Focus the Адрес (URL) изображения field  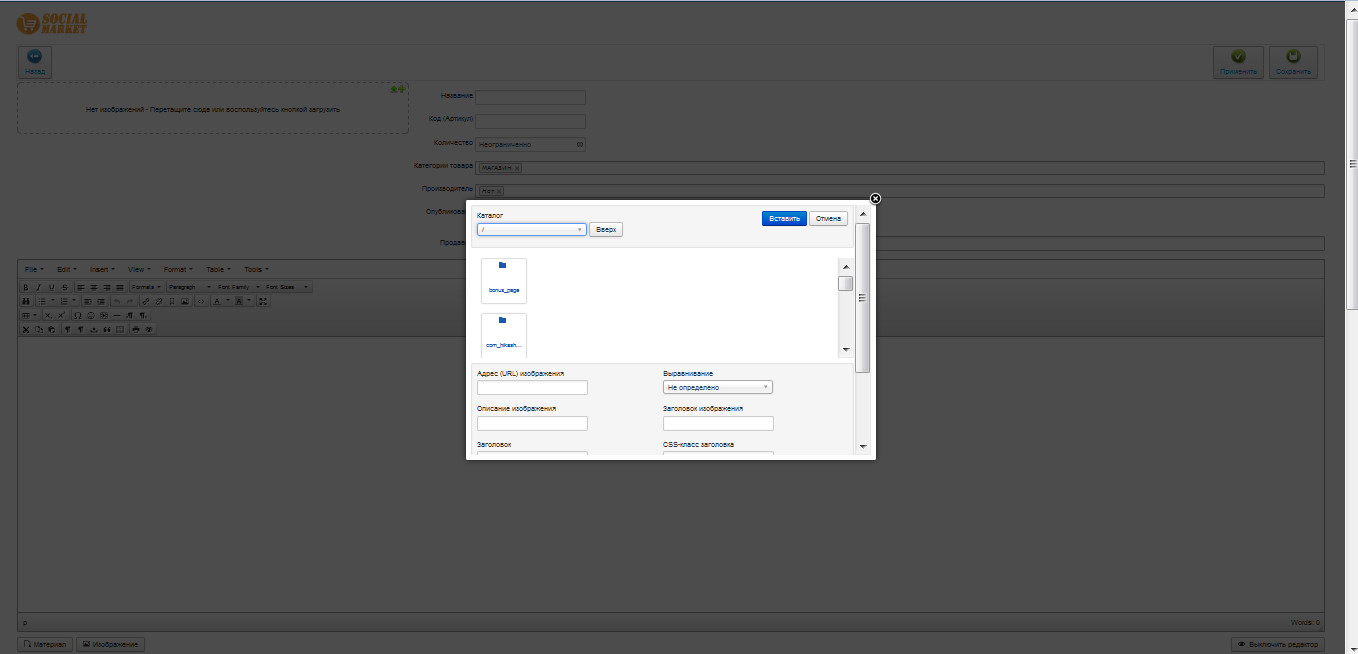point(532,387)
